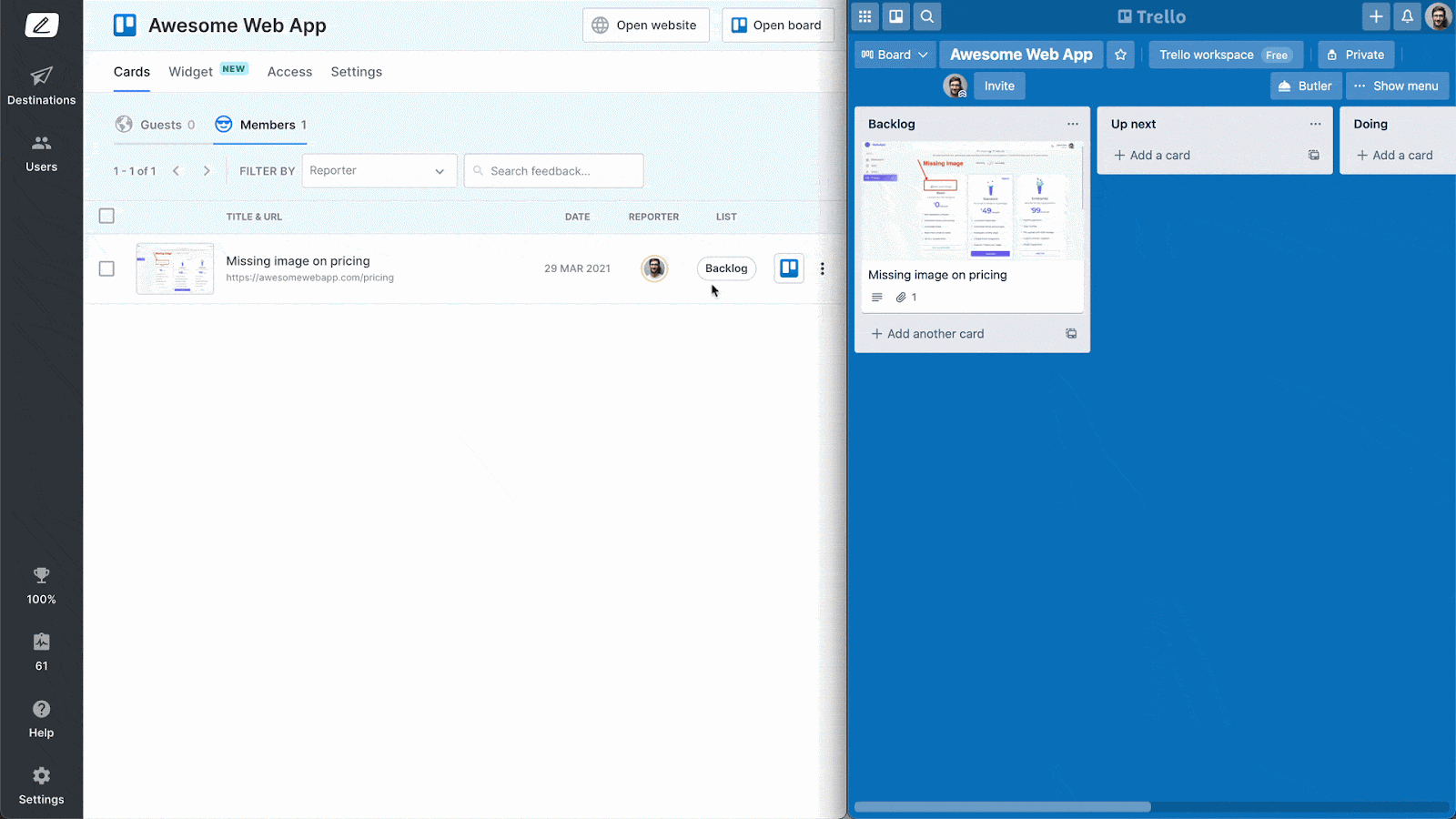The width and height of the screenshot is (1456, 819).
Task: Open the screenshot thumbnail in feedback row
Action: 175,268
